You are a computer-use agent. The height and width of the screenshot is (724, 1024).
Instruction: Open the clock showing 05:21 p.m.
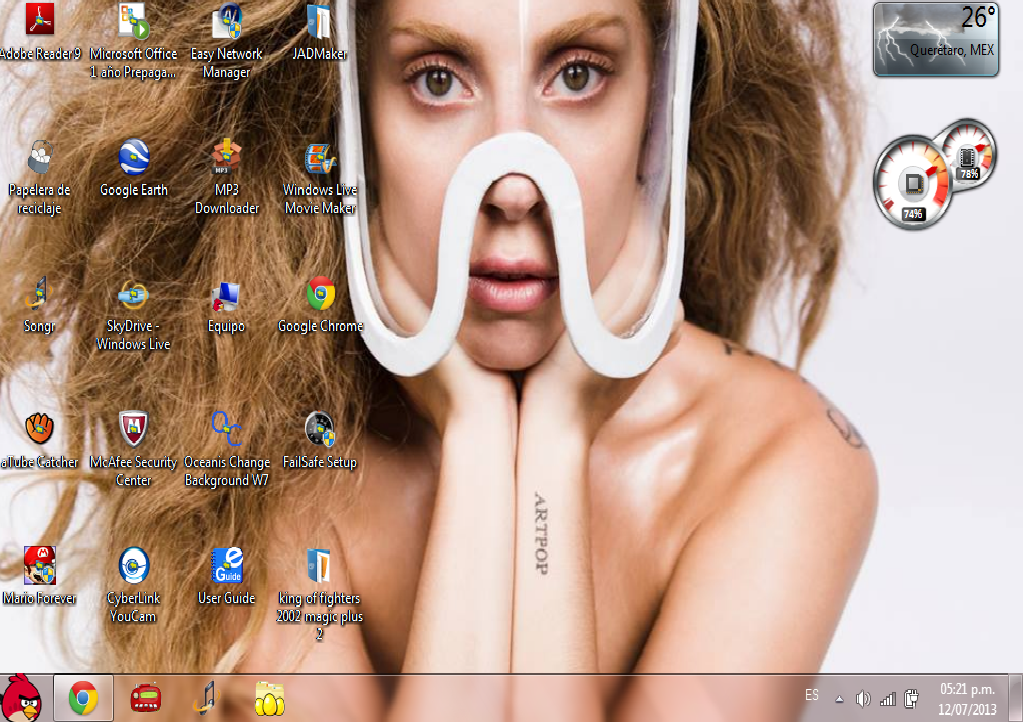(967, 699)
